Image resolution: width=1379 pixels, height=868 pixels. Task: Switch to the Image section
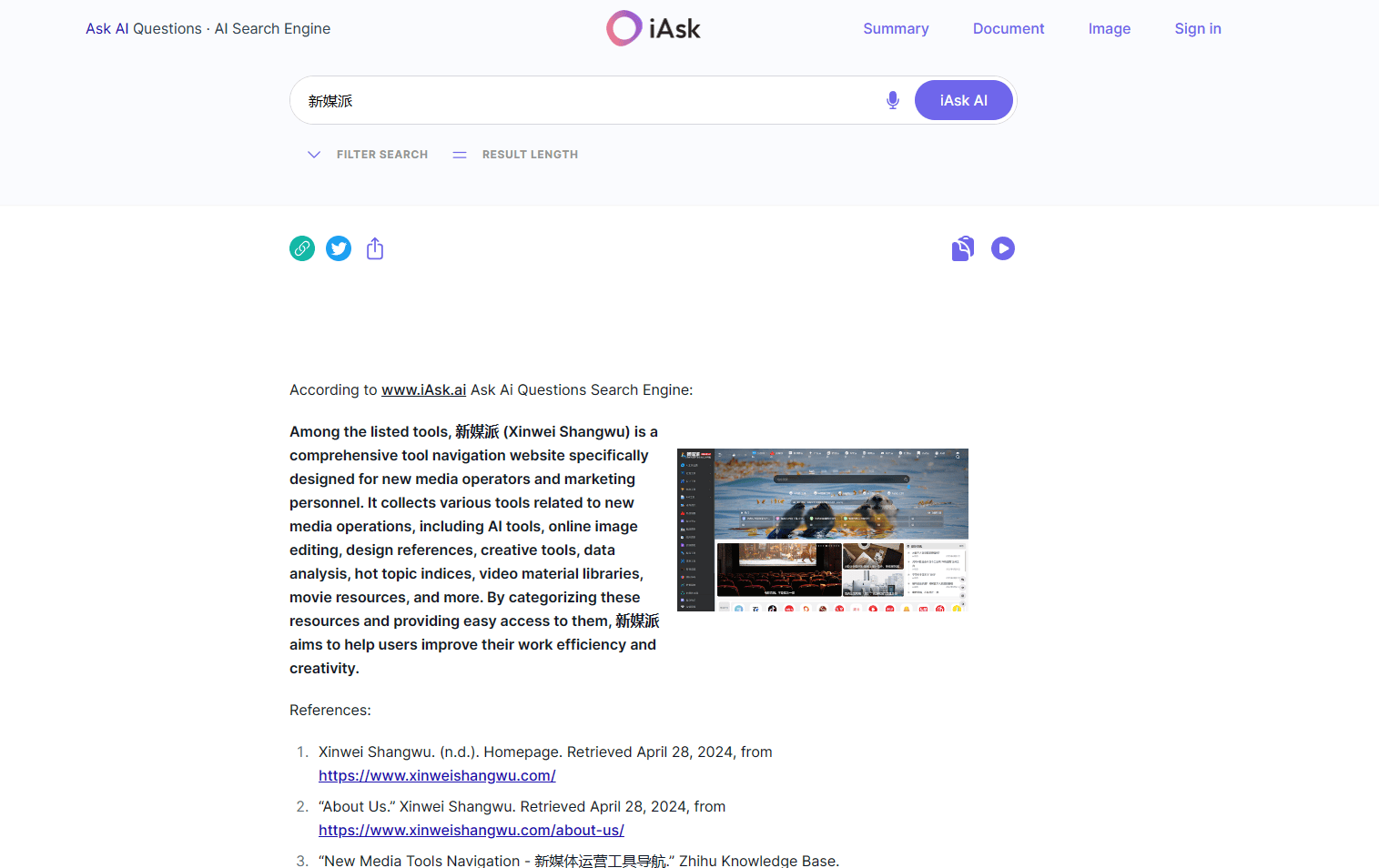pos(1109,28)
